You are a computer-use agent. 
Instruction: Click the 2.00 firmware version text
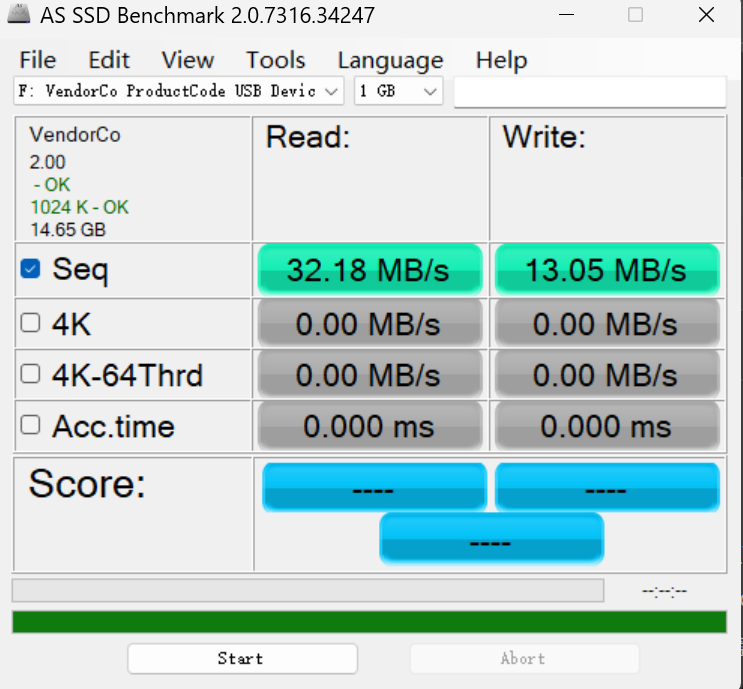coord(47,163)
